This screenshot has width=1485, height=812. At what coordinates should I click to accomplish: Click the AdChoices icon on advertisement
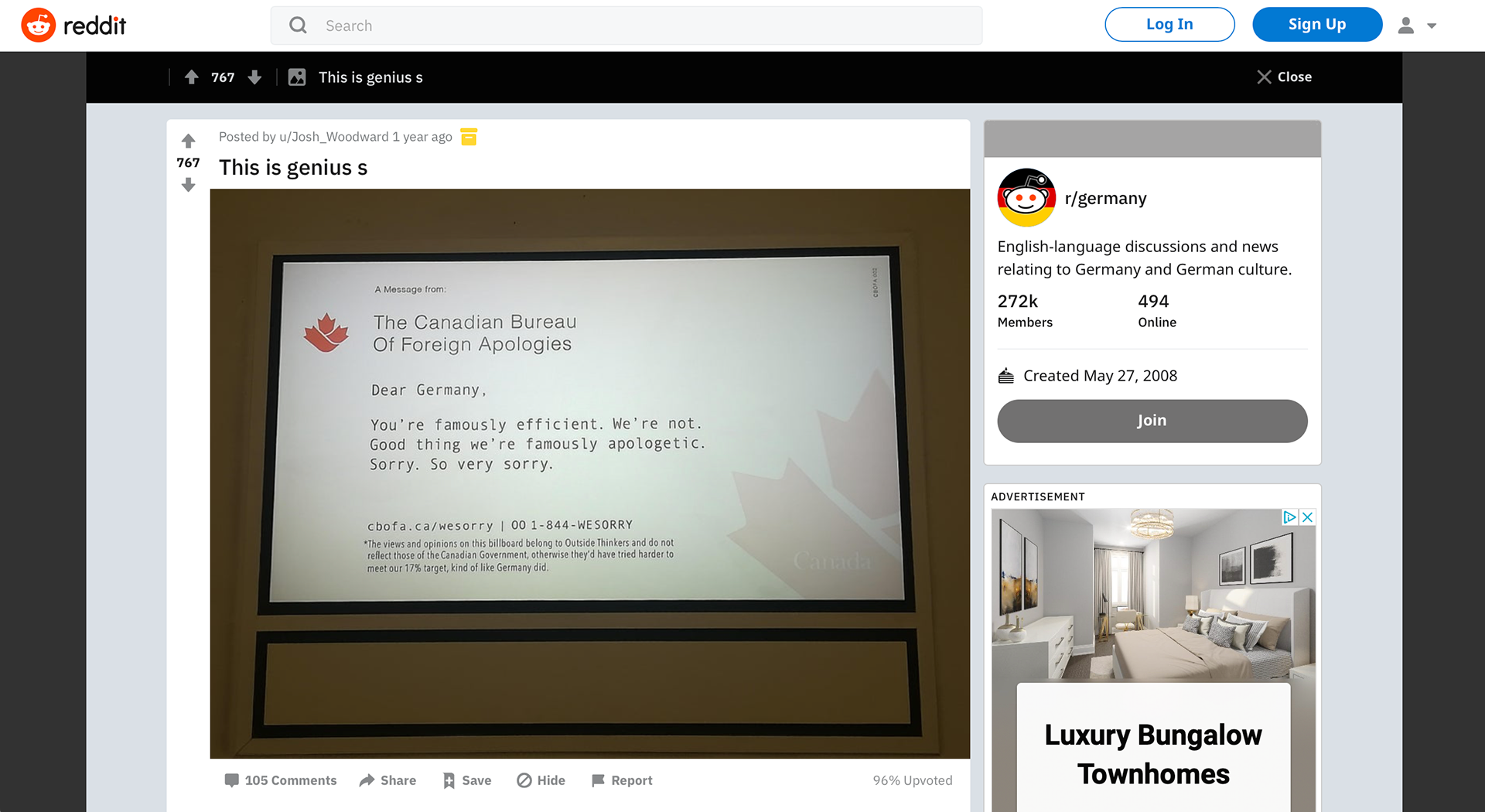pos(1289,517)
